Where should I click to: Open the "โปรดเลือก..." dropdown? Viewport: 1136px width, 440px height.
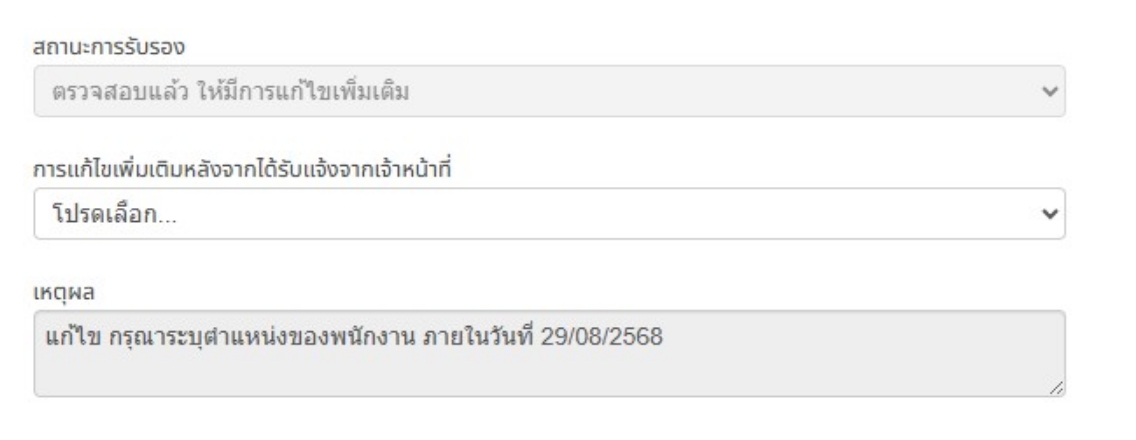[x=548, y=215]
